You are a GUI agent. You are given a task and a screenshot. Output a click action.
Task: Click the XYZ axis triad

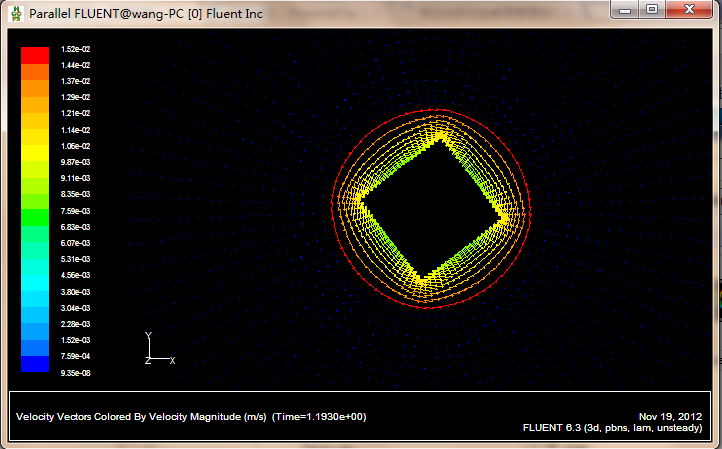(x=155, y=350)
